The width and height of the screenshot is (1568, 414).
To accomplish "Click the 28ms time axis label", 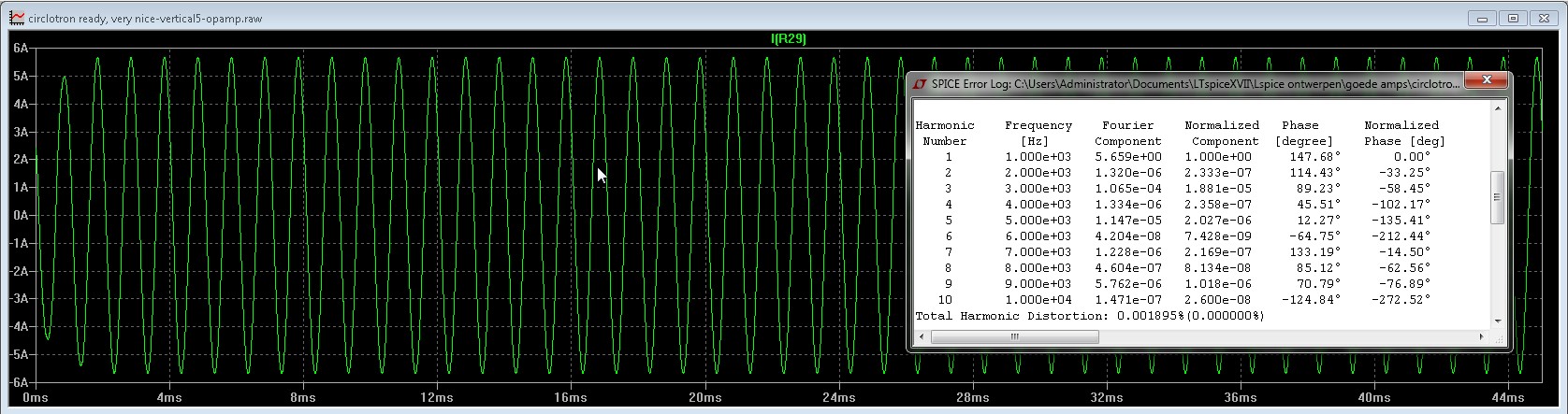I will tap(972, 397).
